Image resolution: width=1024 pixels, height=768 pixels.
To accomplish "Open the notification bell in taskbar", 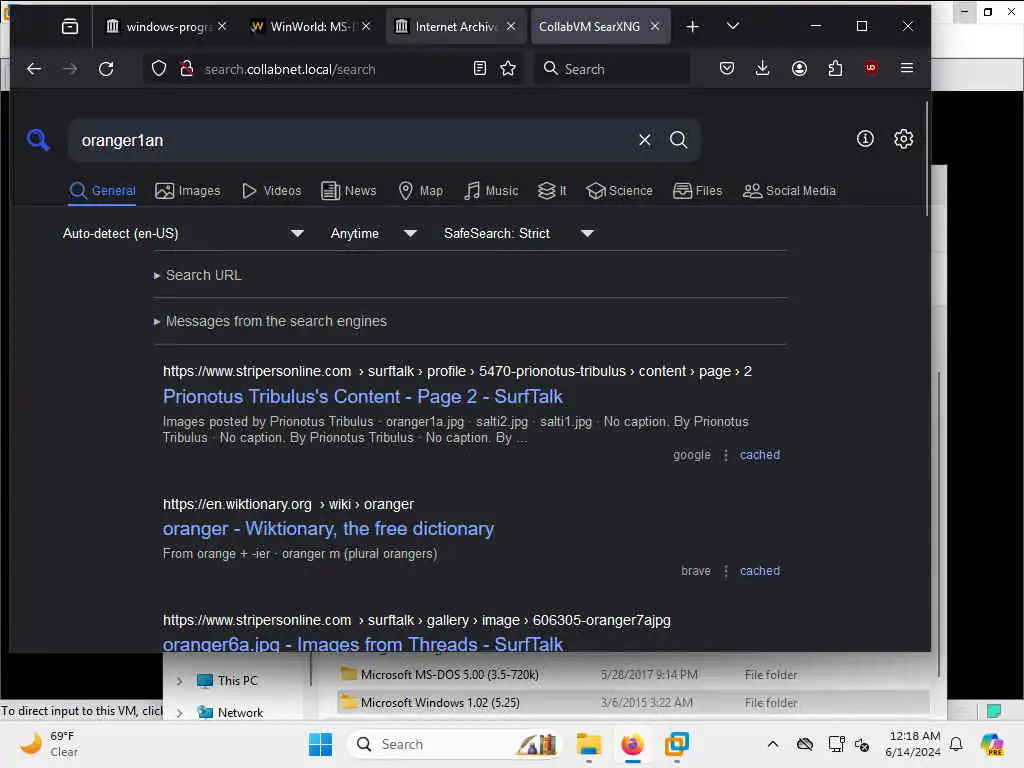I will click(956, 744).
